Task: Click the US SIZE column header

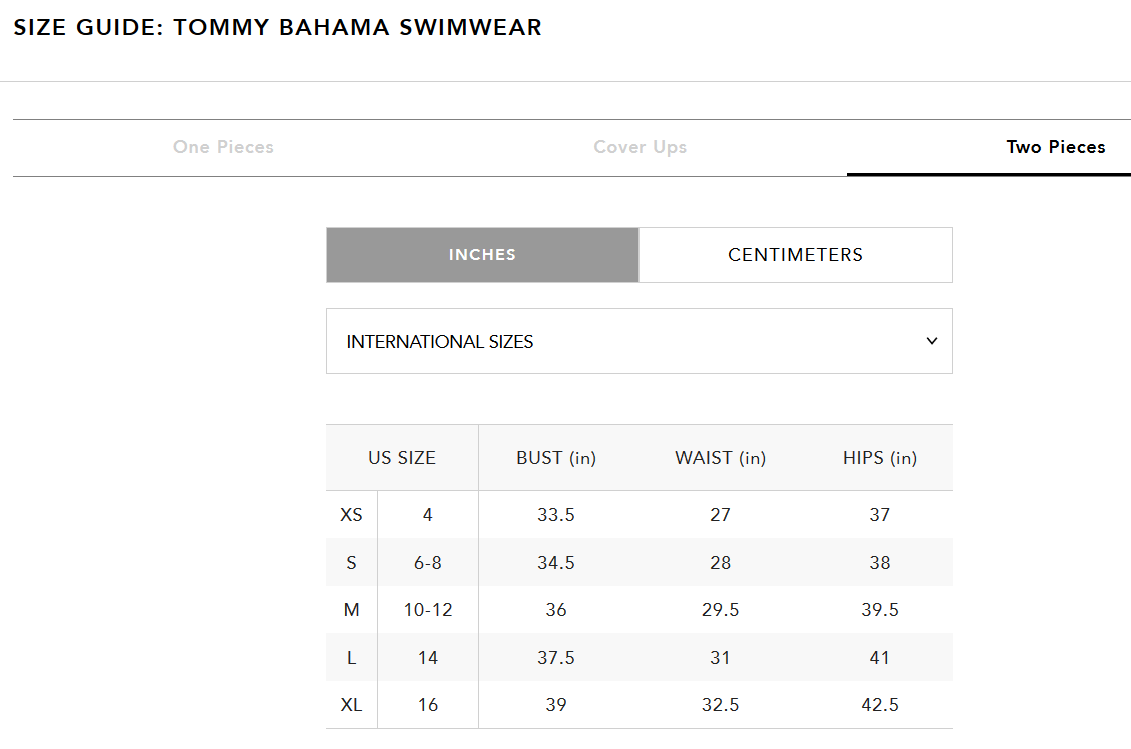Action: (x=402, y=458)
